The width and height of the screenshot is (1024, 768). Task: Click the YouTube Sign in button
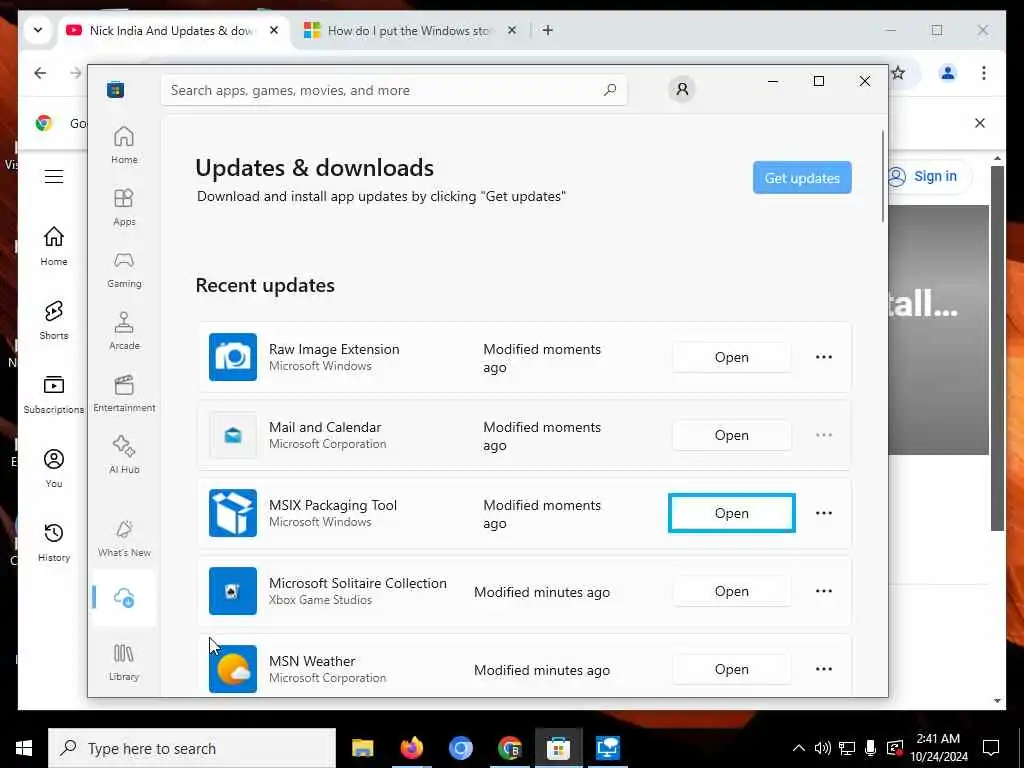click(x=930, y=176)
